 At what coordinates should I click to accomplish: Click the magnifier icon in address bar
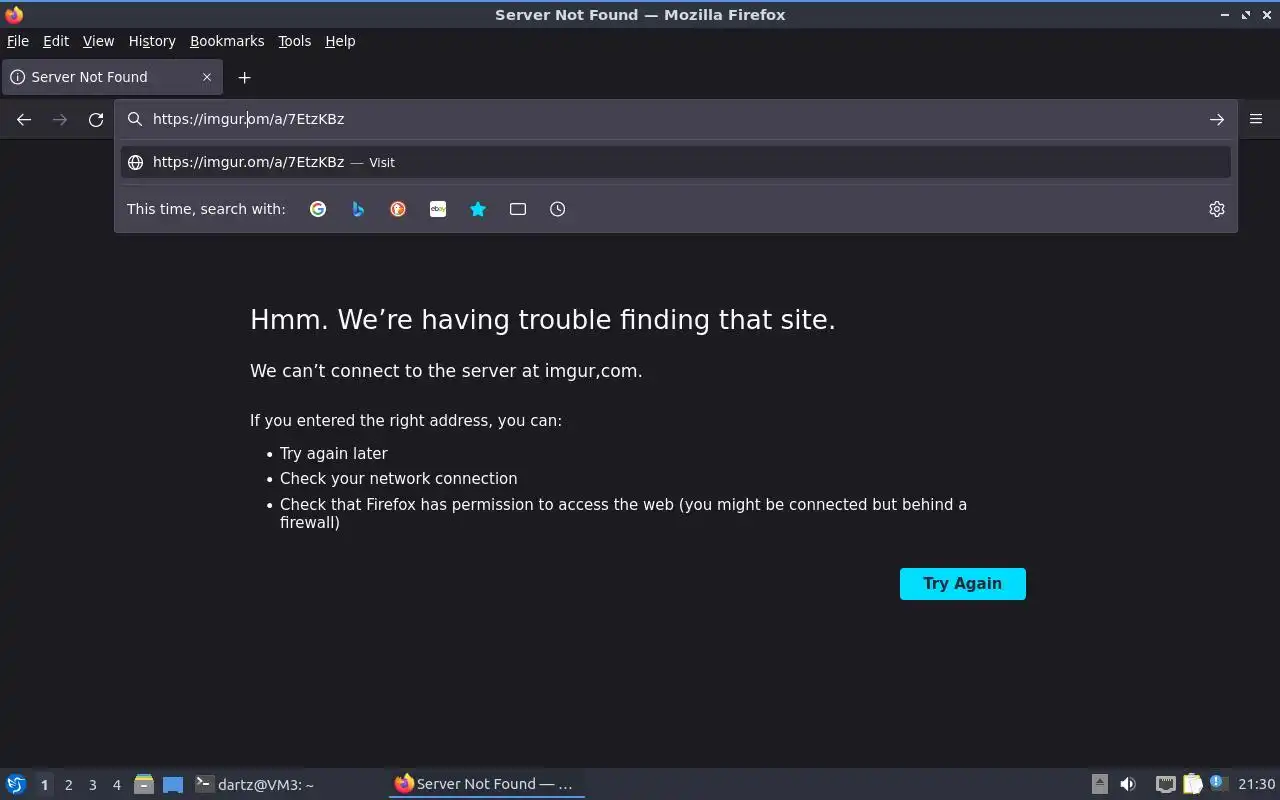click(135, 119)
